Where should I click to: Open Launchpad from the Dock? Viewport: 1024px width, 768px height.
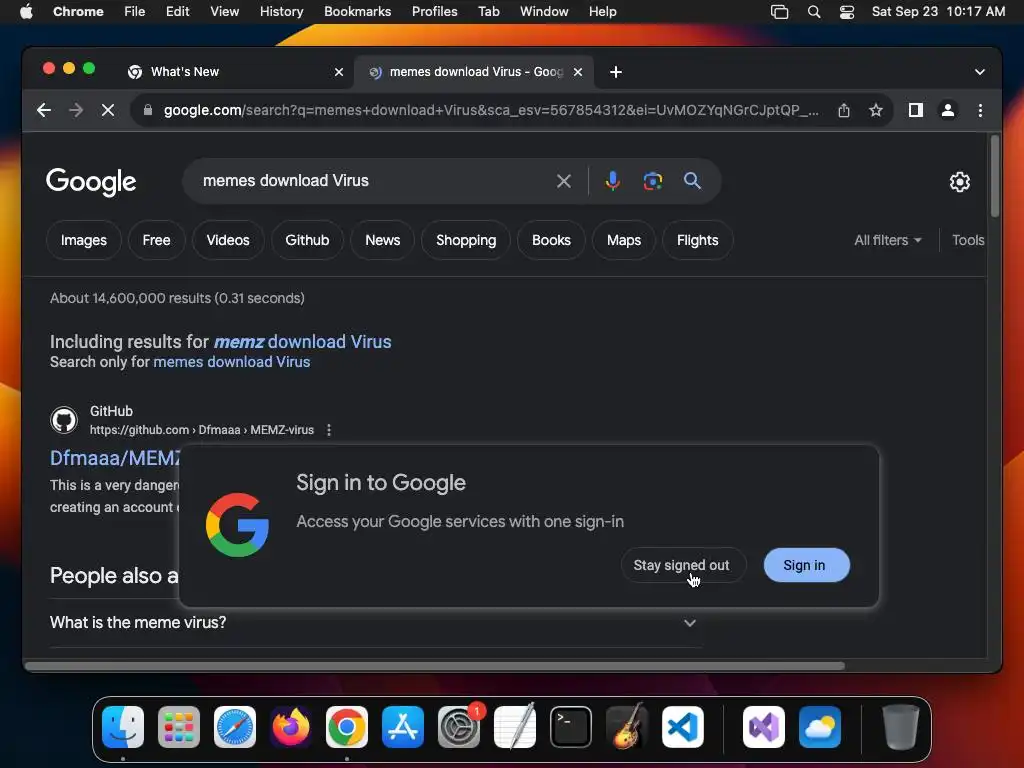pyautogui.click(x=178, y=727)
